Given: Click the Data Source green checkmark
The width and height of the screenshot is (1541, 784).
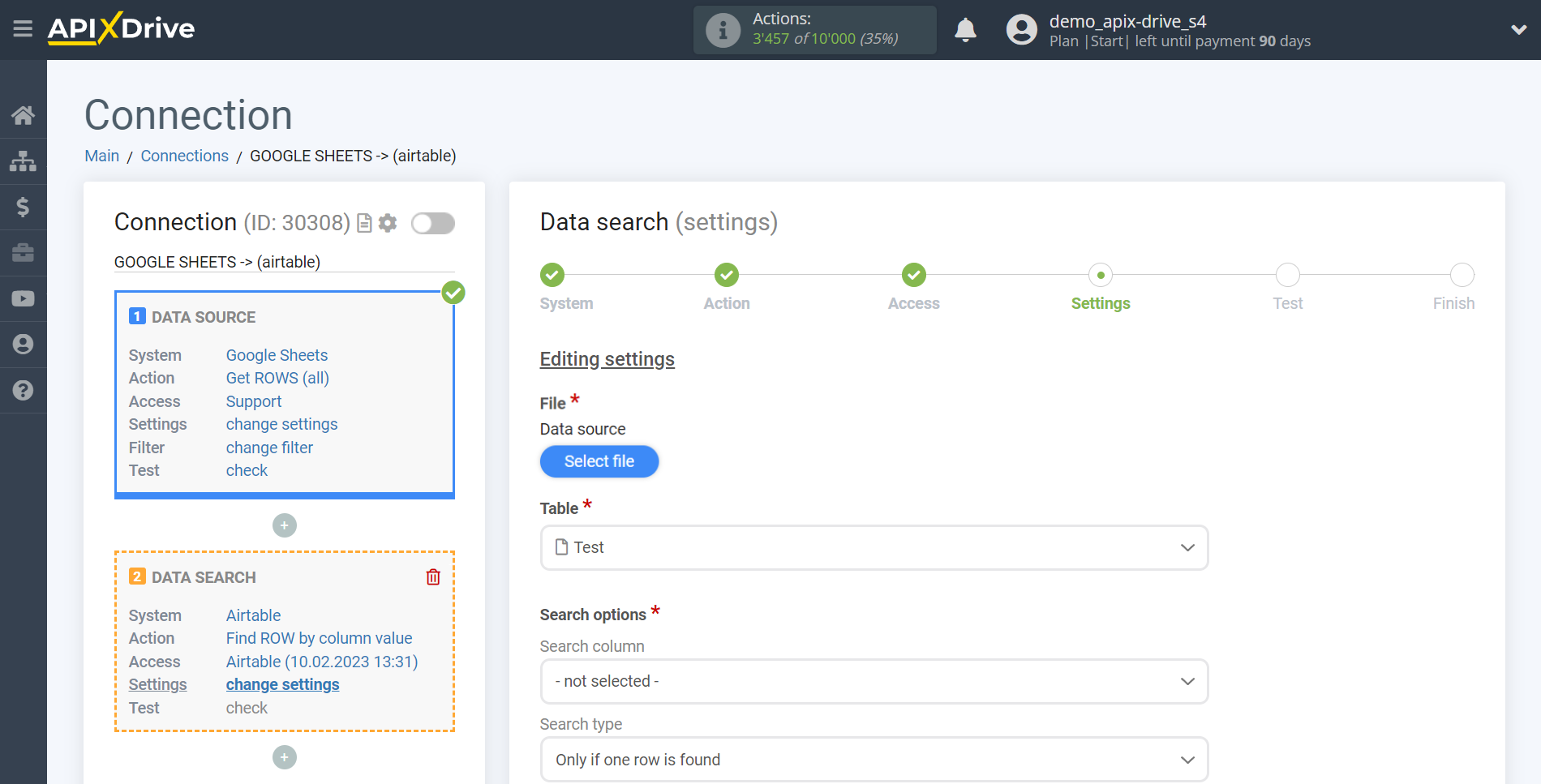Looking at the screenshot, I should click(453, 292).
